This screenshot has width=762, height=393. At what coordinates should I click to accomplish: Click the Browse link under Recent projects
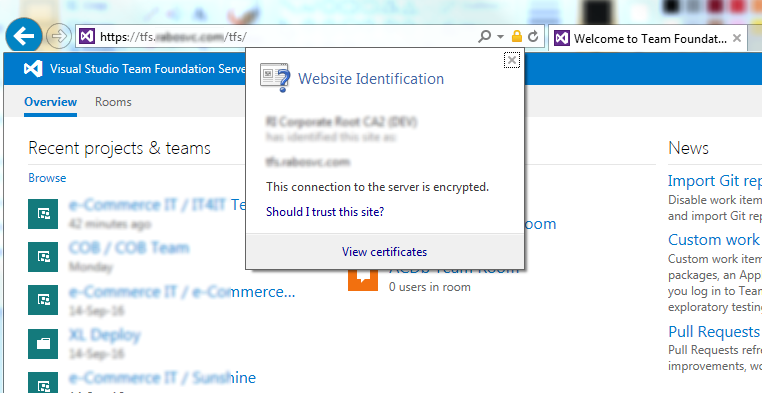47,178
